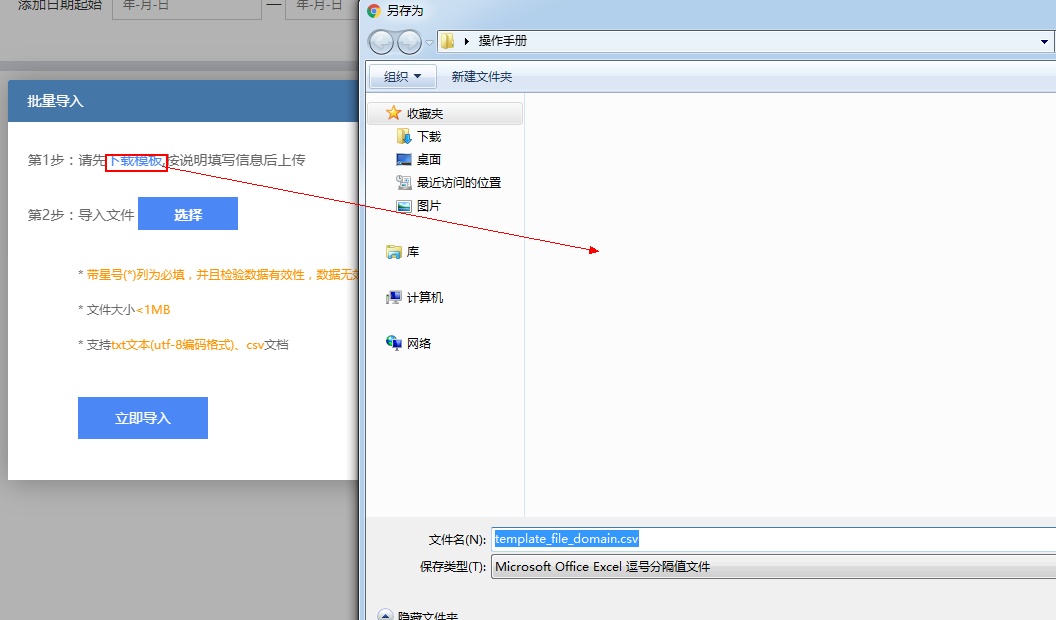Image resolution: width=1056 pixels, height=620 pixels.
Task: Expand the address bar path dropdown
Action: click(x=1045, y=42)
